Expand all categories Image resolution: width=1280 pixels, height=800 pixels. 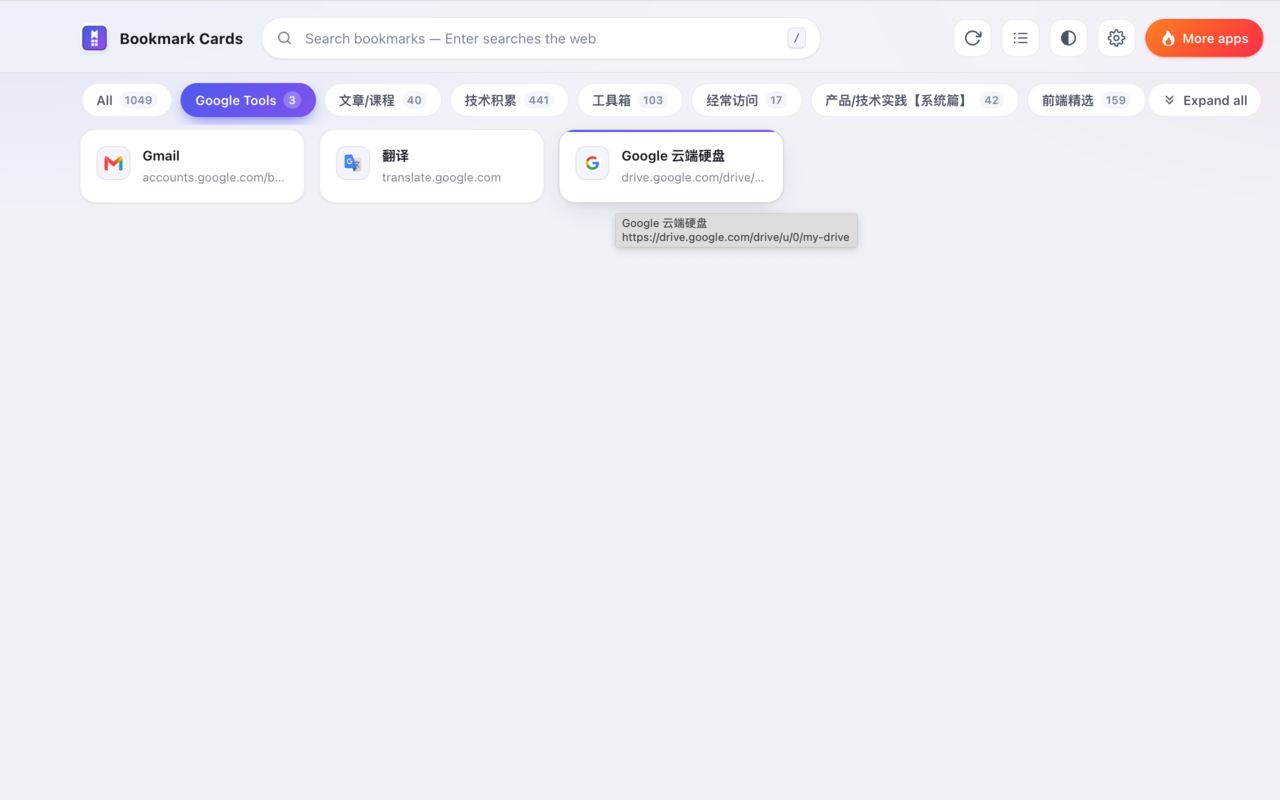(x=1204, y=100)
